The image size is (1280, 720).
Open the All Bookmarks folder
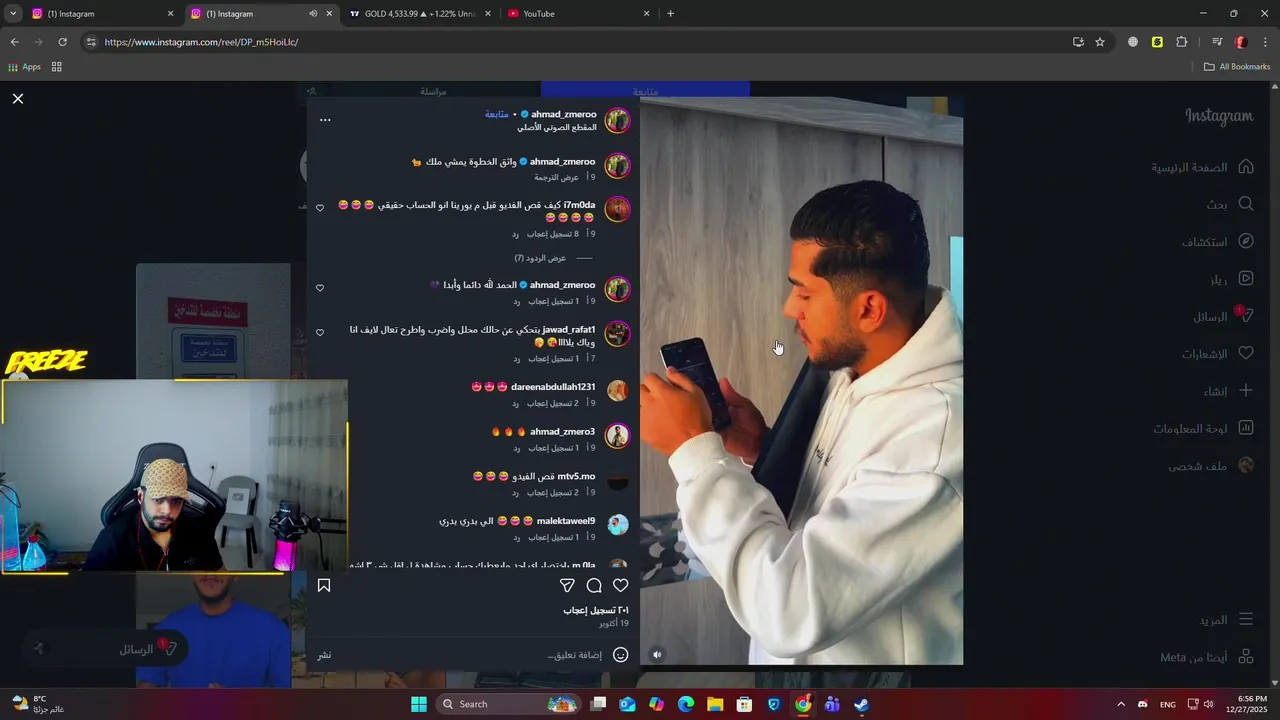coord(1237,67)
